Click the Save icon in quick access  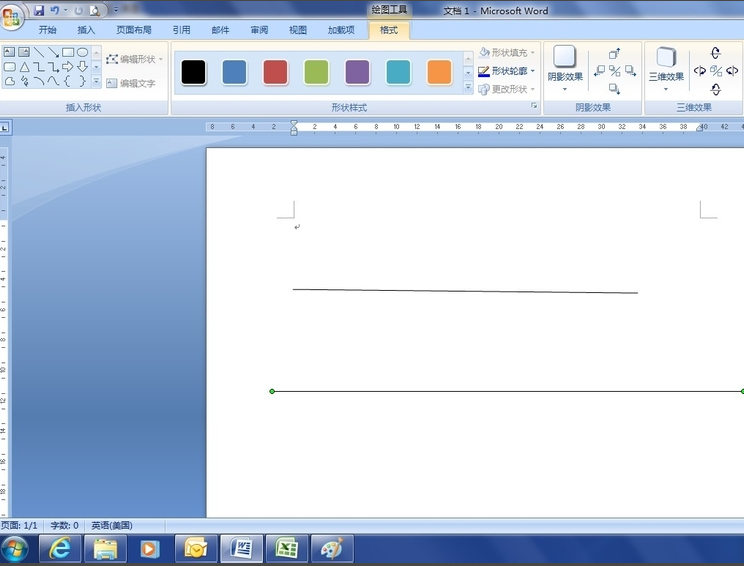[39, 10]
